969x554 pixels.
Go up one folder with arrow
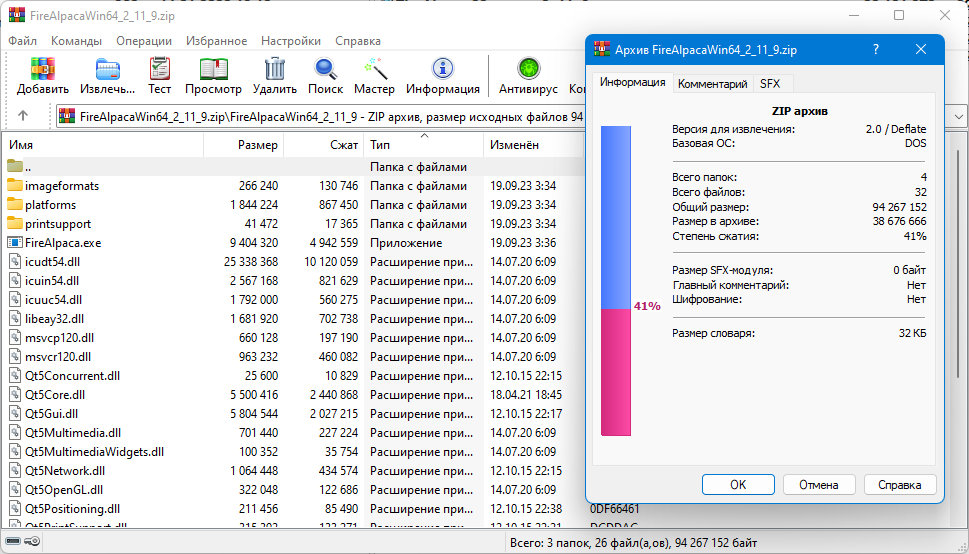(23, 116)
